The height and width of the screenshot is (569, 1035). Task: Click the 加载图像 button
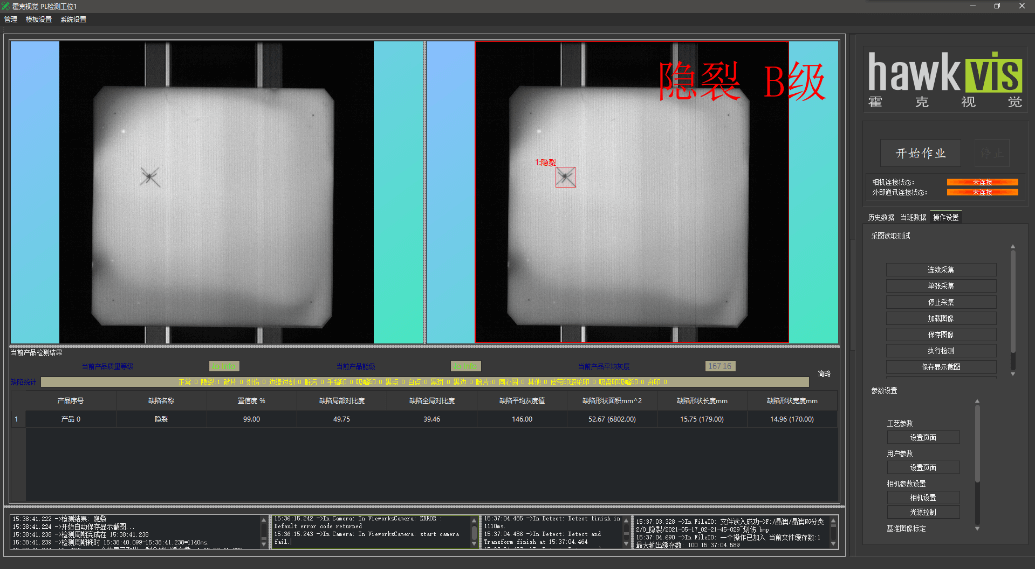(941, 318)
